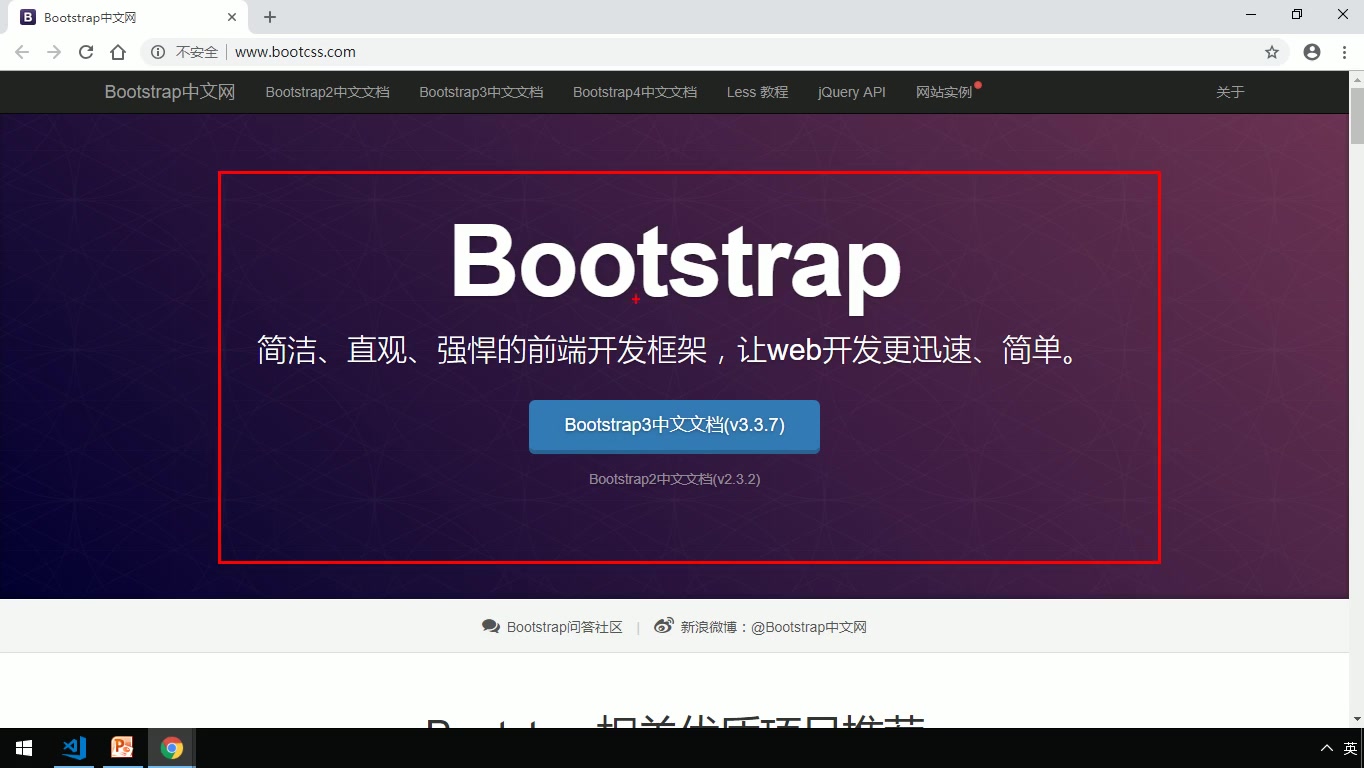Open 网站实例 nav item
1364x768 pixels.
pos(944,92)
